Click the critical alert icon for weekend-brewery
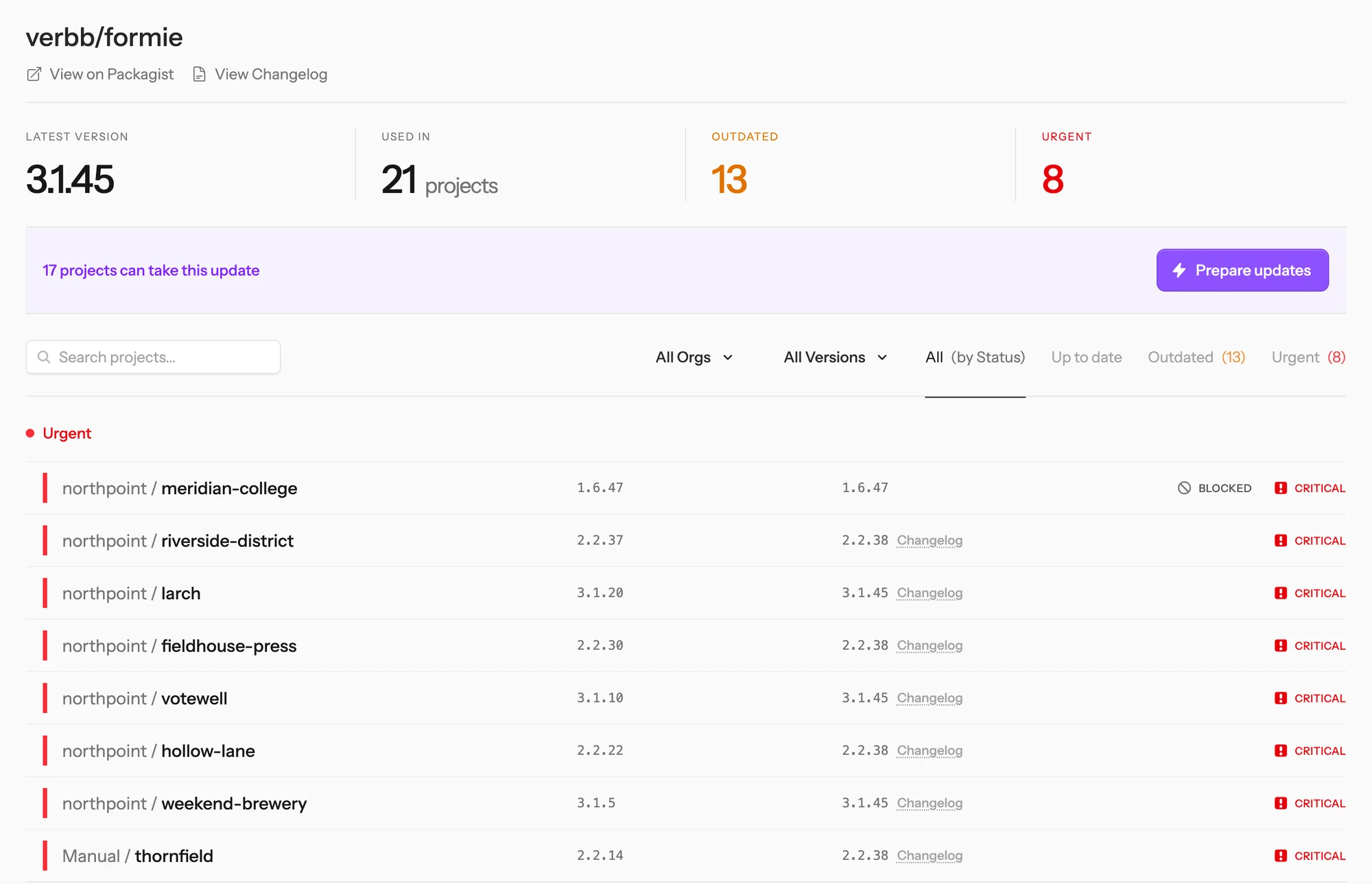 point(1280,803)
